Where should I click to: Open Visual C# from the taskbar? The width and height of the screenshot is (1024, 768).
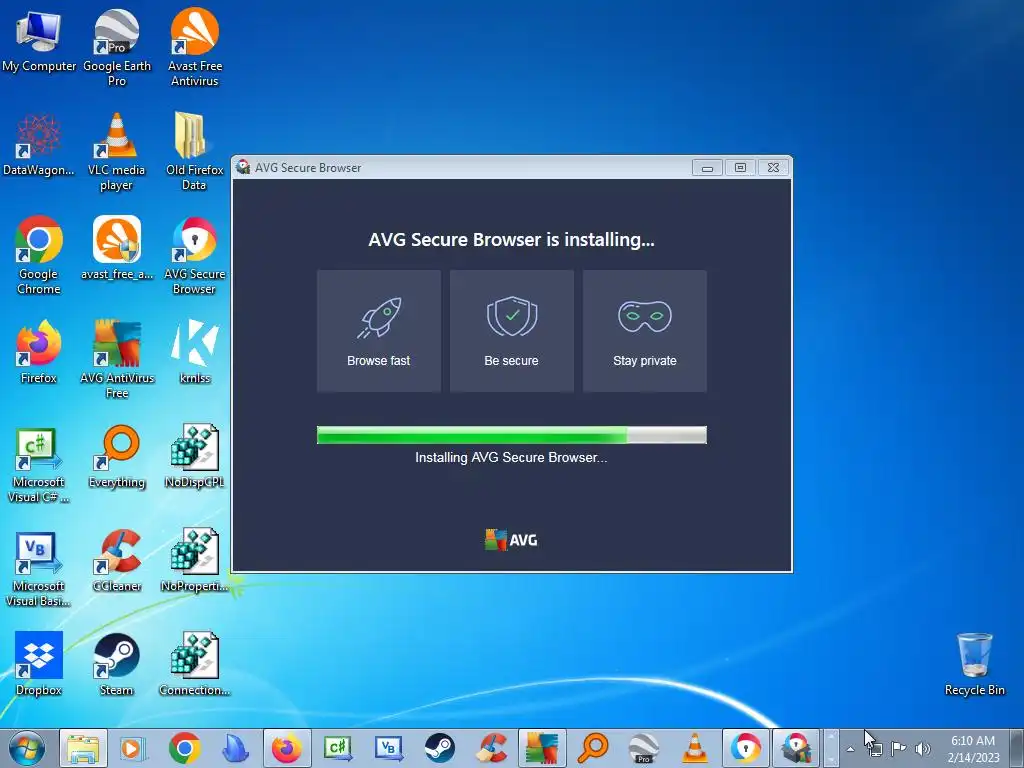click(338, 748)
